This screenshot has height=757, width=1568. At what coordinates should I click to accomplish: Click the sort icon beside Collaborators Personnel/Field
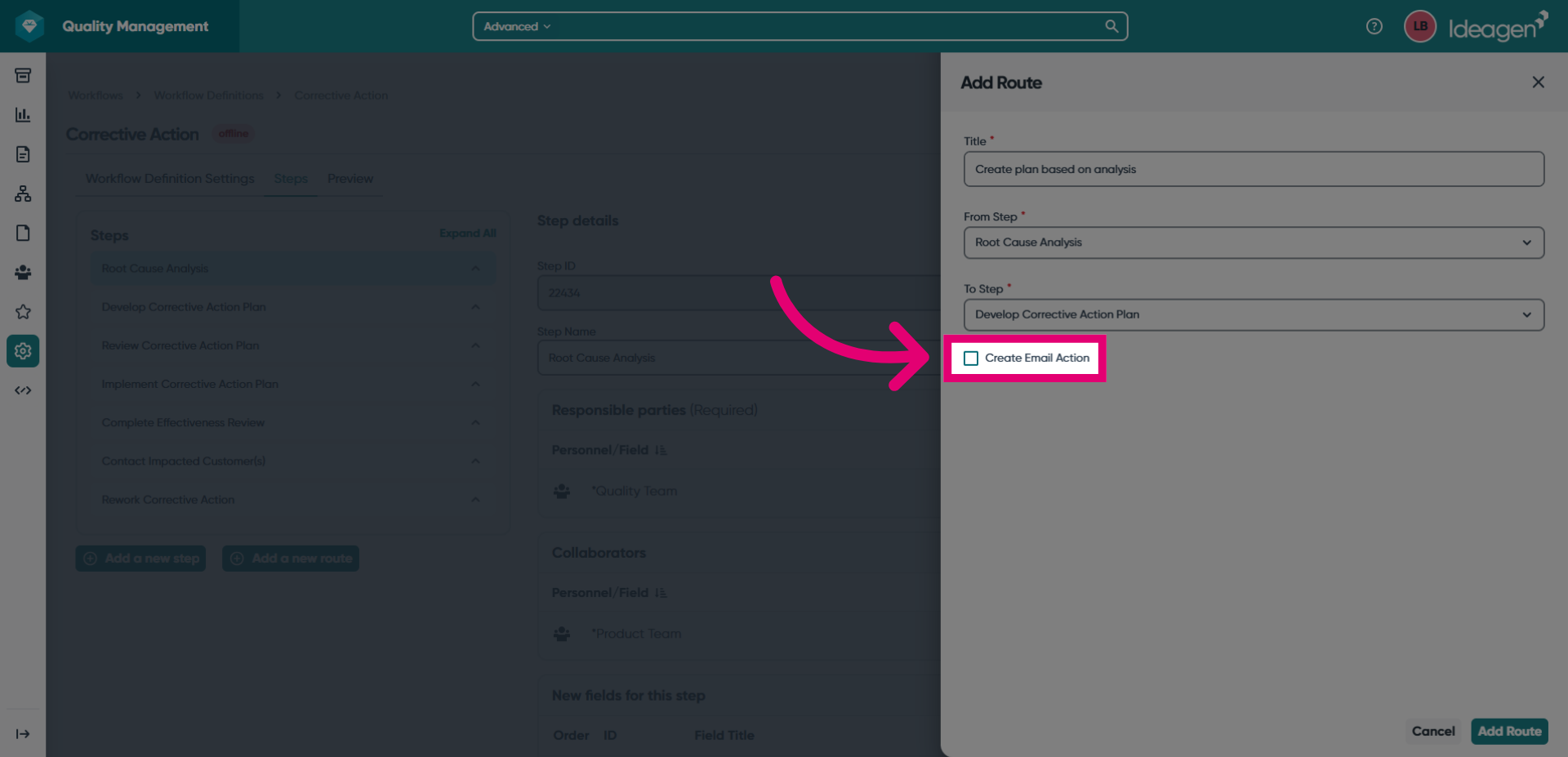pos(661,593)
